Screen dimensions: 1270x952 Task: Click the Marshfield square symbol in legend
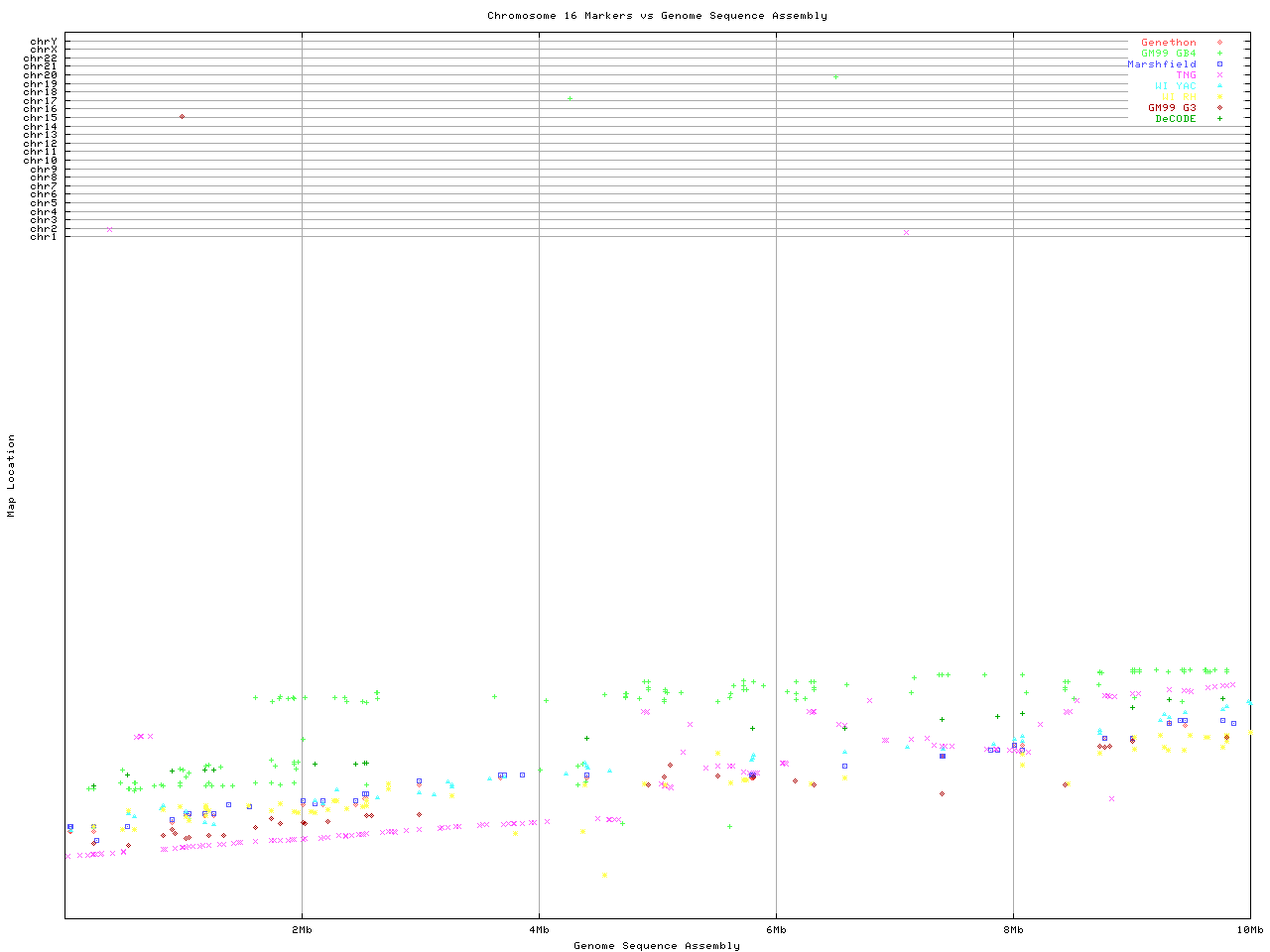click(1219, 64)
